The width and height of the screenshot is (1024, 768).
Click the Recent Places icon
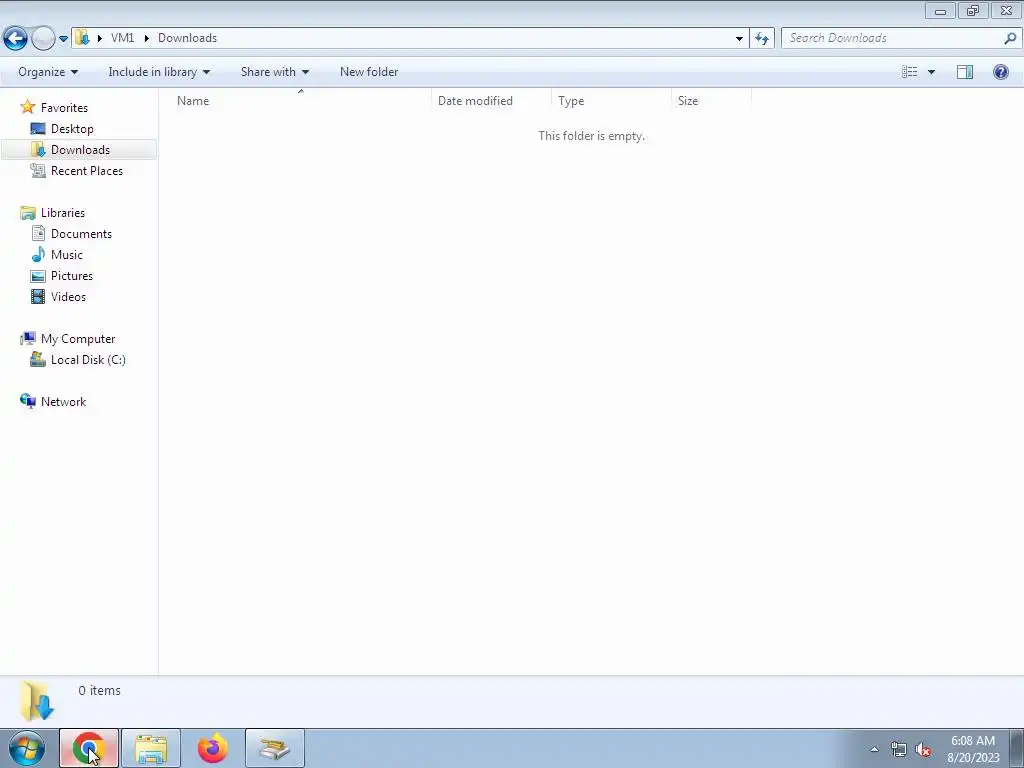tap(38, 170)
